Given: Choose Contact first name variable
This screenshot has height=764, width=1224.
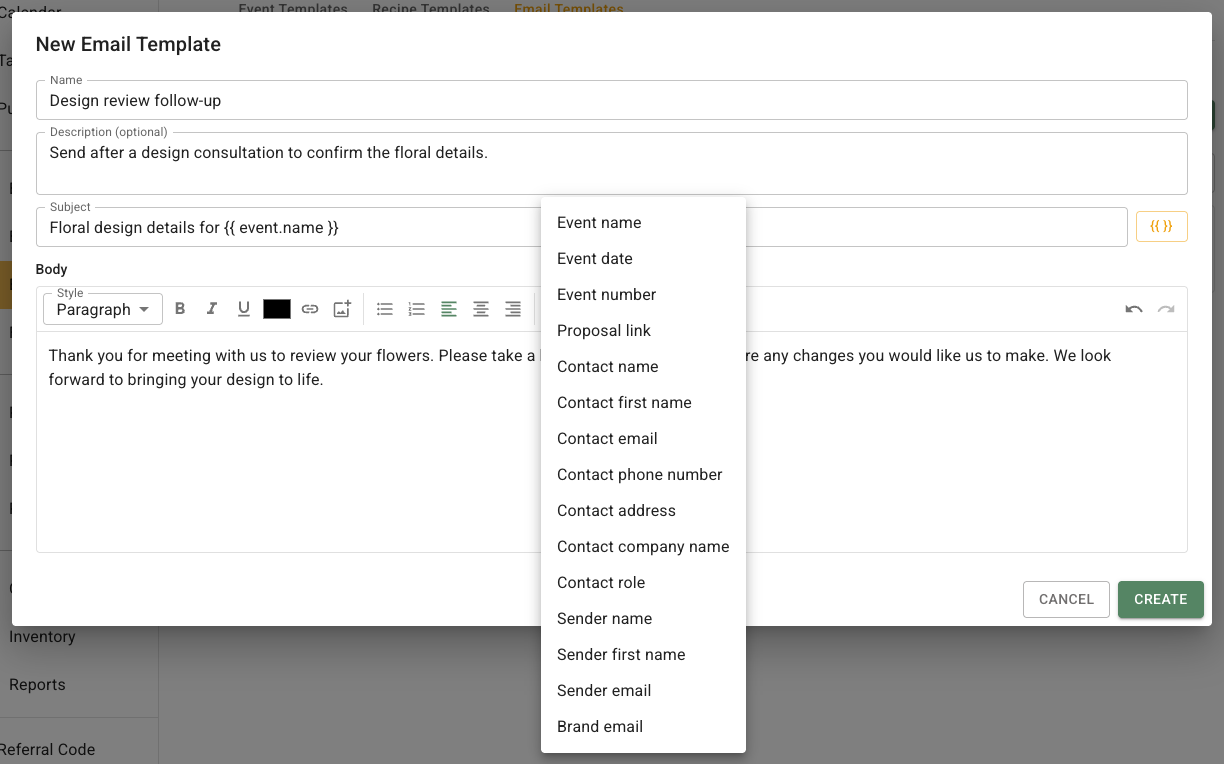Looking at the screenshot, I should tap(643, 402).
